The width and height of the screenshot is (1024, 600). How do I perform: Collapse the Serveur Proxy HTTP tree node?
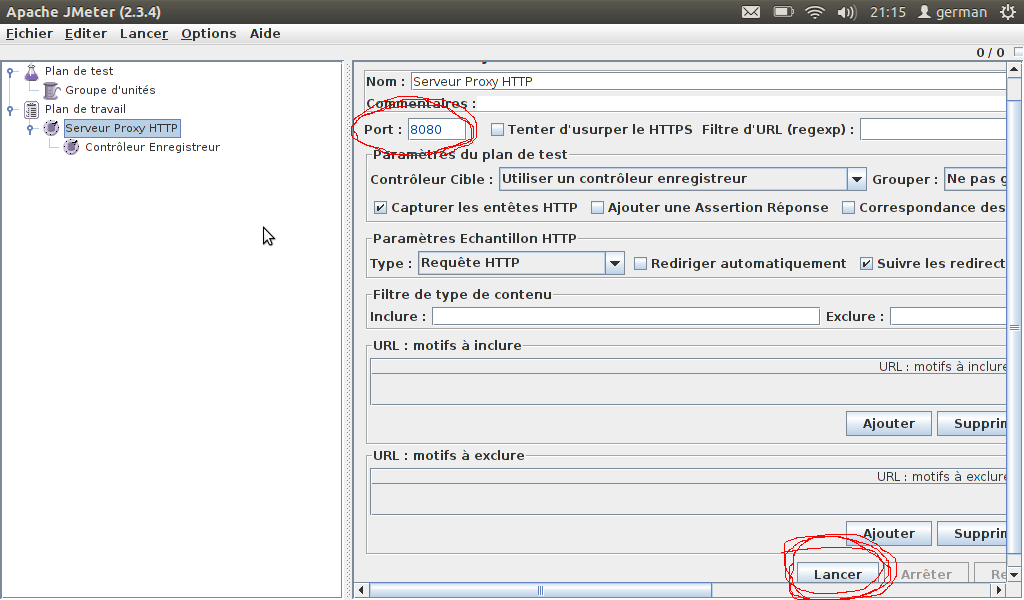click(30, 129)
